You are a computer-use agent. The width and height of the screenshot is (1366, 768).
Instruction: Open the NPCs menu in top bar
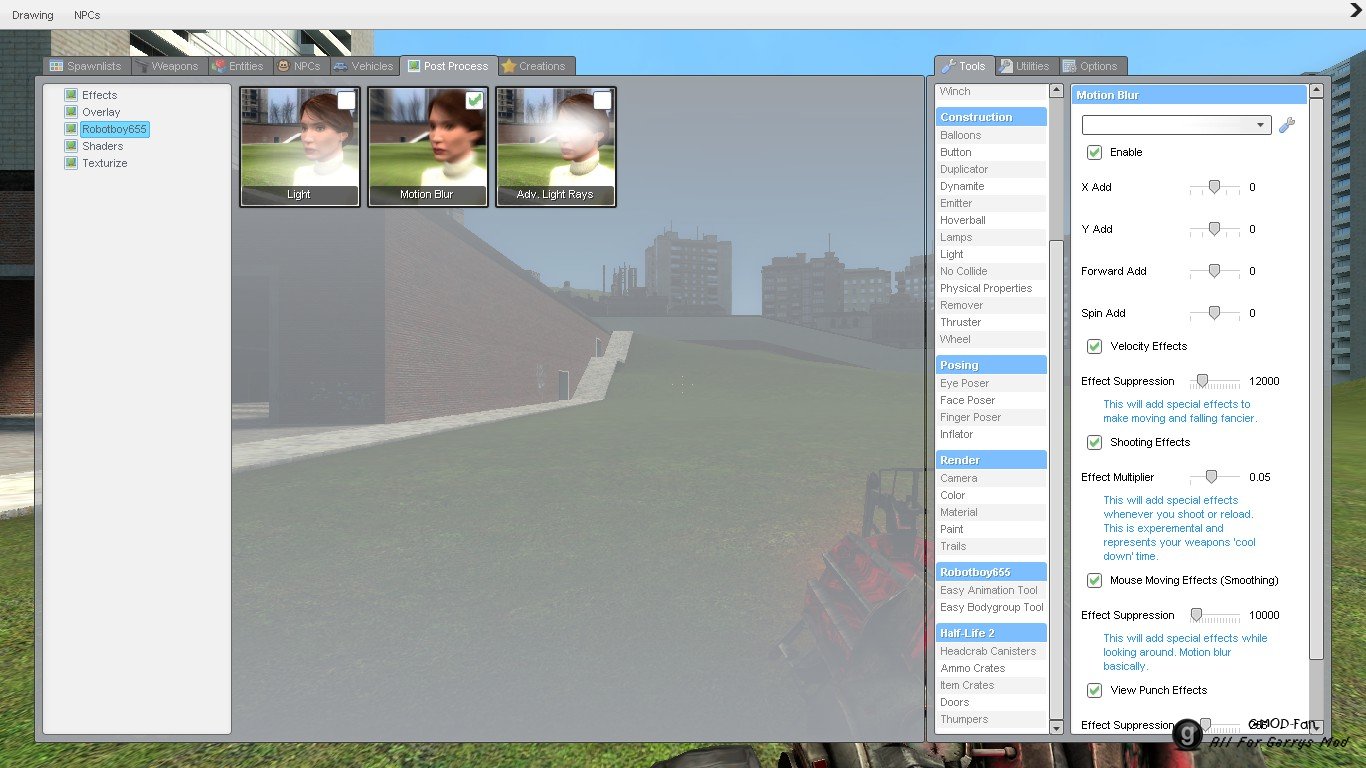coord(87,15)
